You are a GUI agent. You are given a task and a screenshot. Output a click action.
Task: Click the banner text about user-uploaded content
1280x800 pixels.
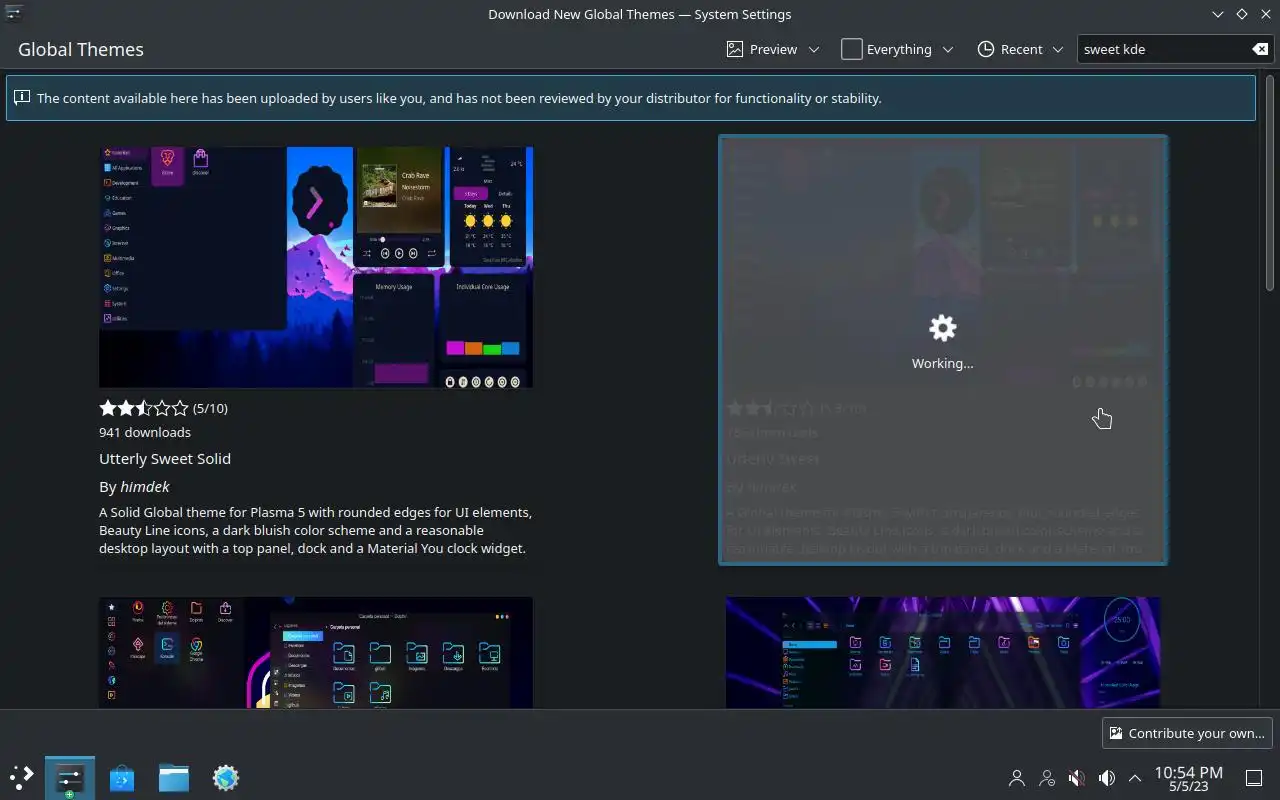pos(459,98)
